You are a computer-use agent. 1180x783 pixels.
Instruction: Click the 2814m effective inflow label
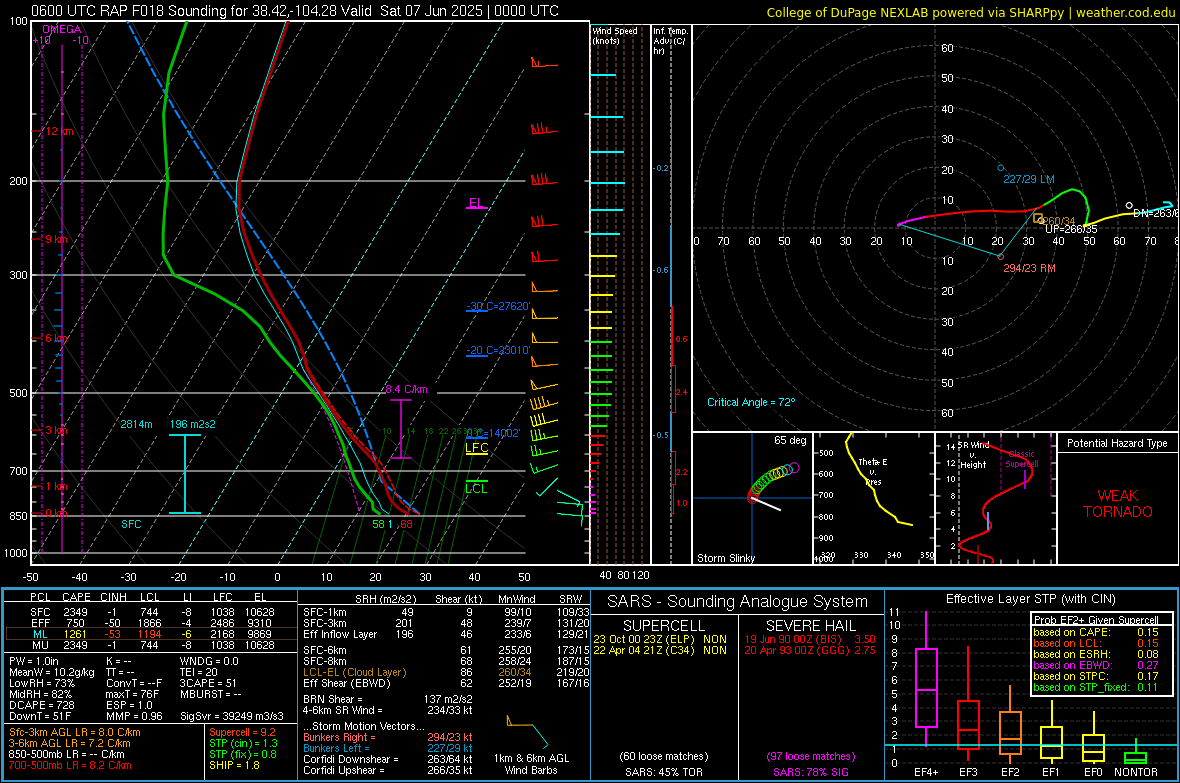click(x=136, y=425)
